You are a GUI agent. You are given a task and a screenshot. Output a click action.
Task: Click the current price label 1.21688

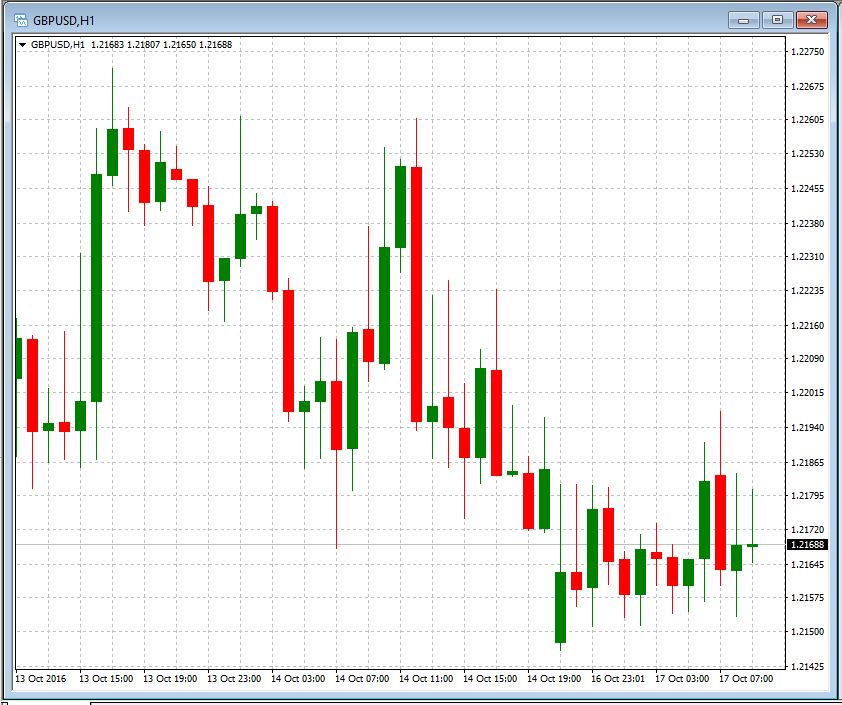[808, 544]
